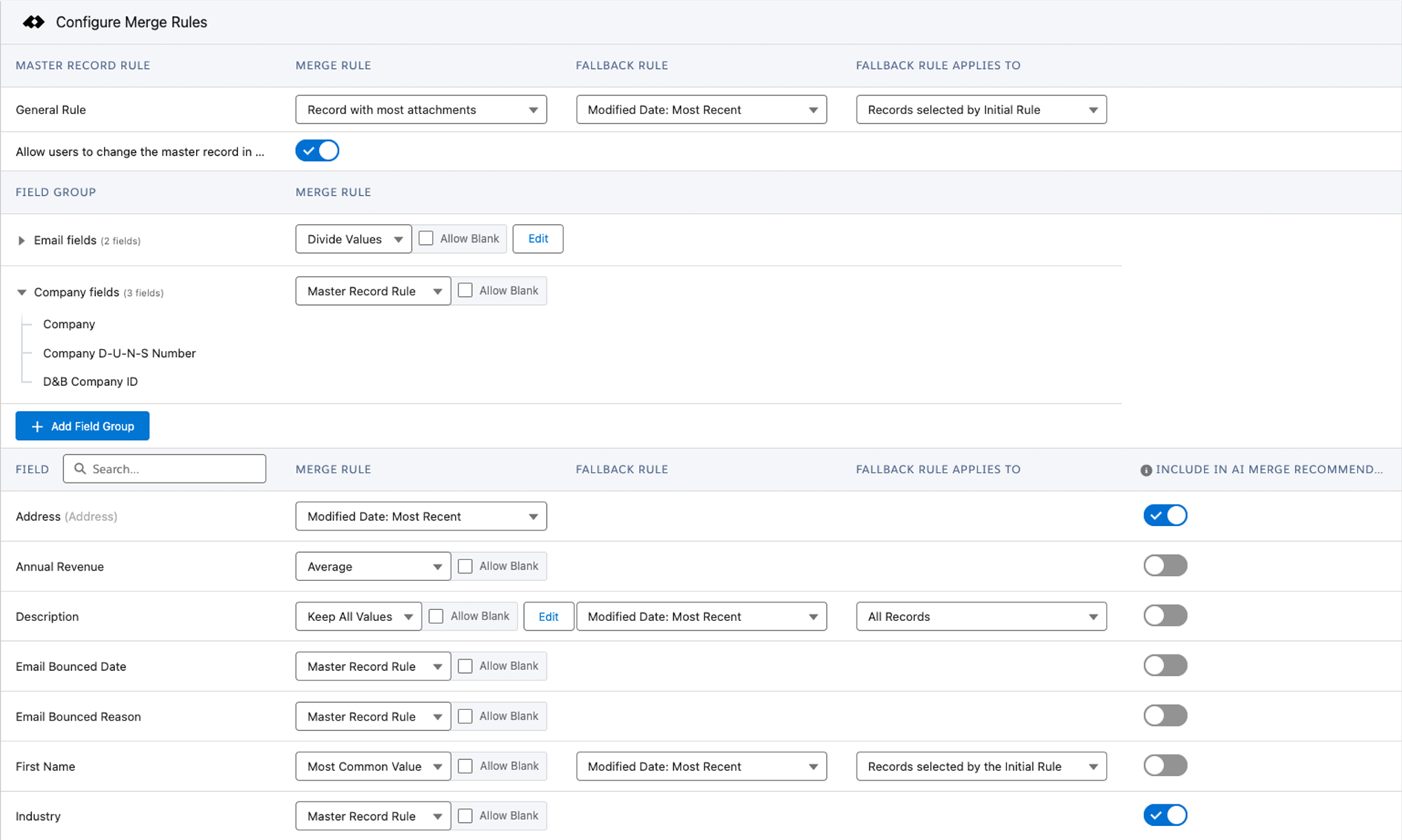Enable AI merge recommendation for First Name

pos(1165,766)
